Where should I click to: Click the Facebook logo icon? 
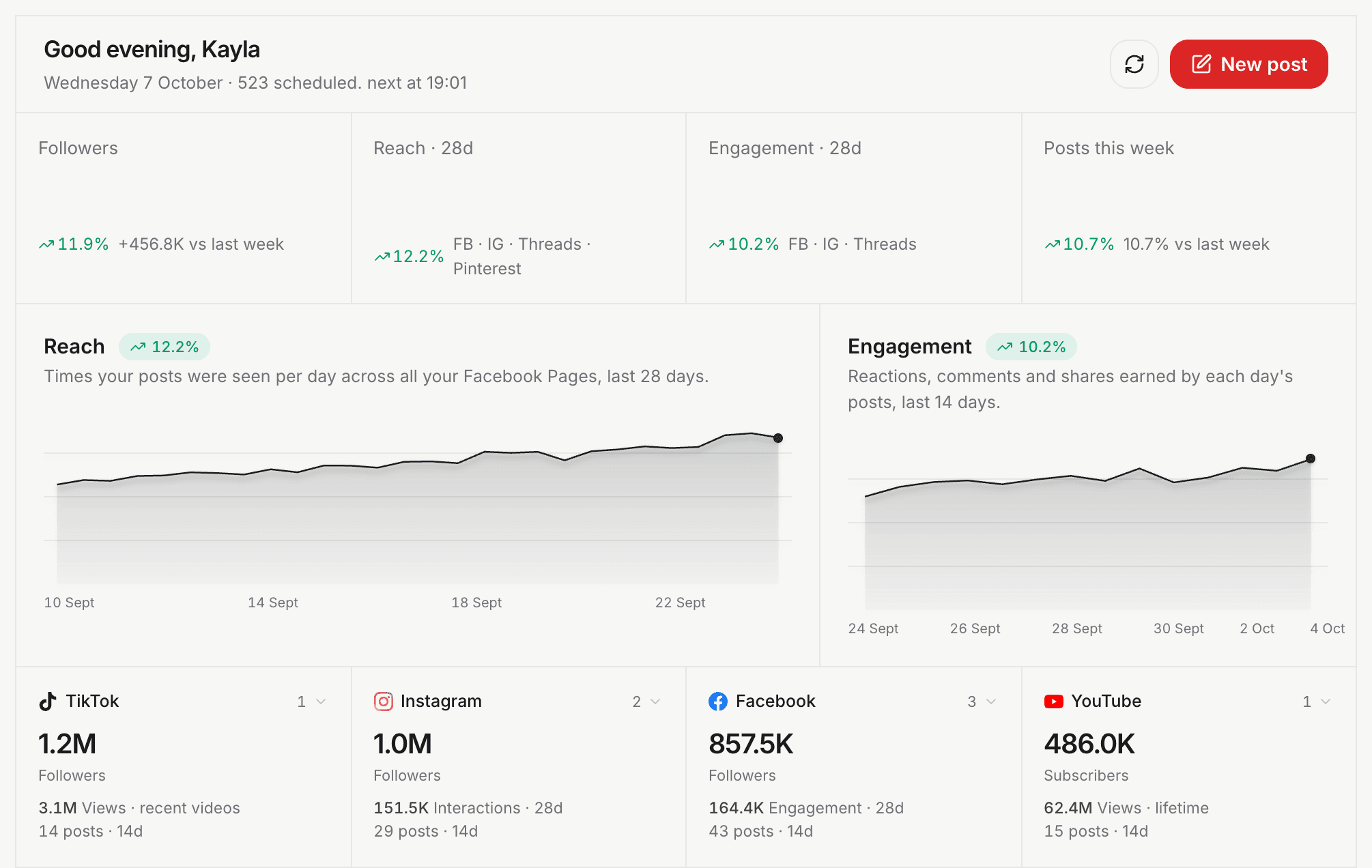(x=718, y=701)
